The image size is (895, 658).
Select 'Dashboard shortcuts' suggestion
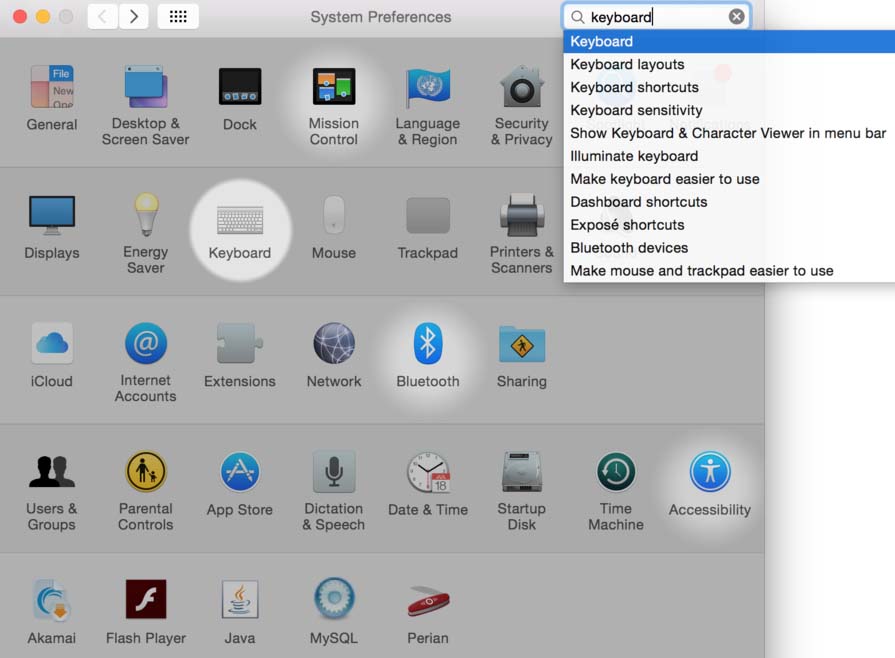[729, 202]
